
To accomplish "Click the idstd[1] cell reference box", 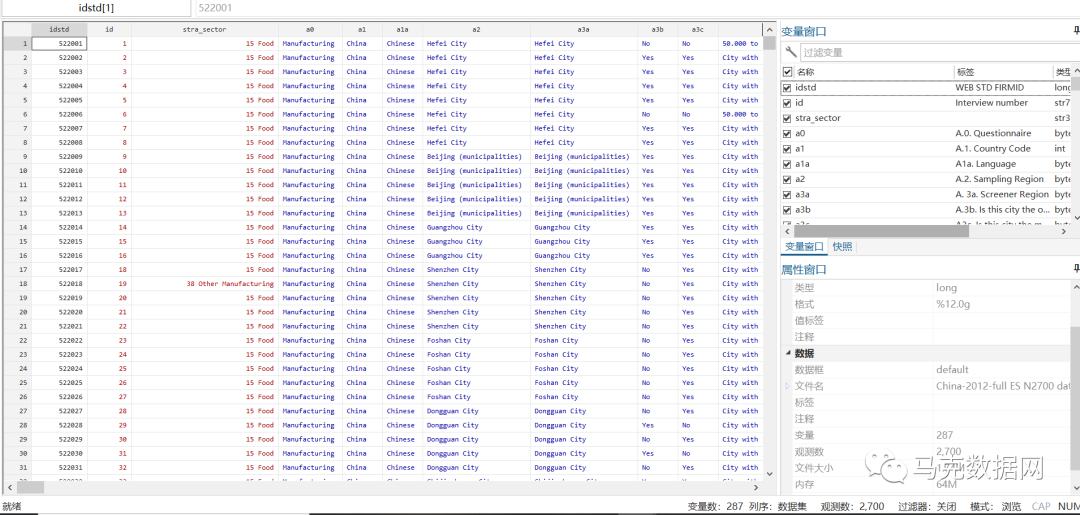I will point(96,8).
